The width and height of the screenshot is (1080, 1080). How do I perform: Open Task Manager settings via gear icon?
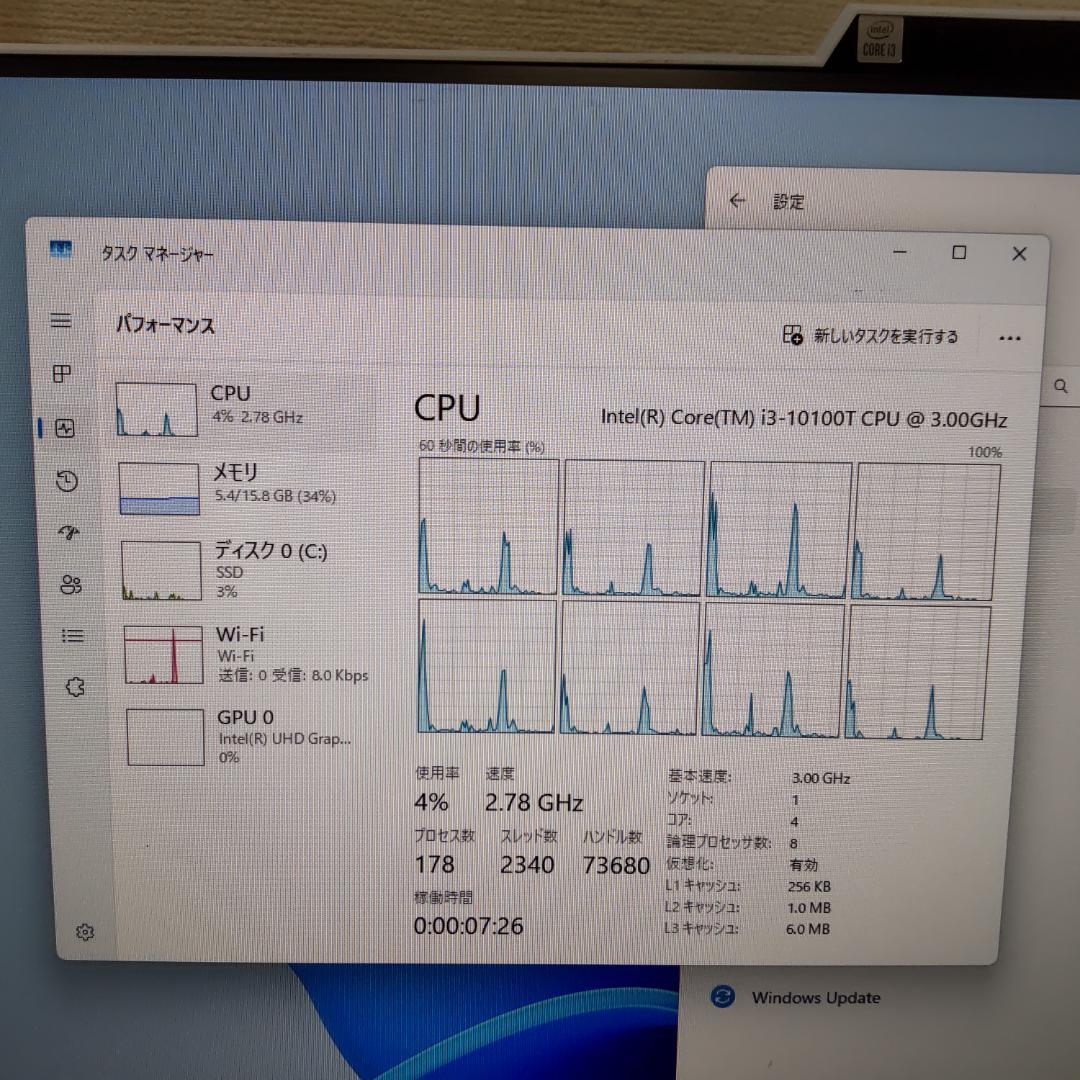85,932
